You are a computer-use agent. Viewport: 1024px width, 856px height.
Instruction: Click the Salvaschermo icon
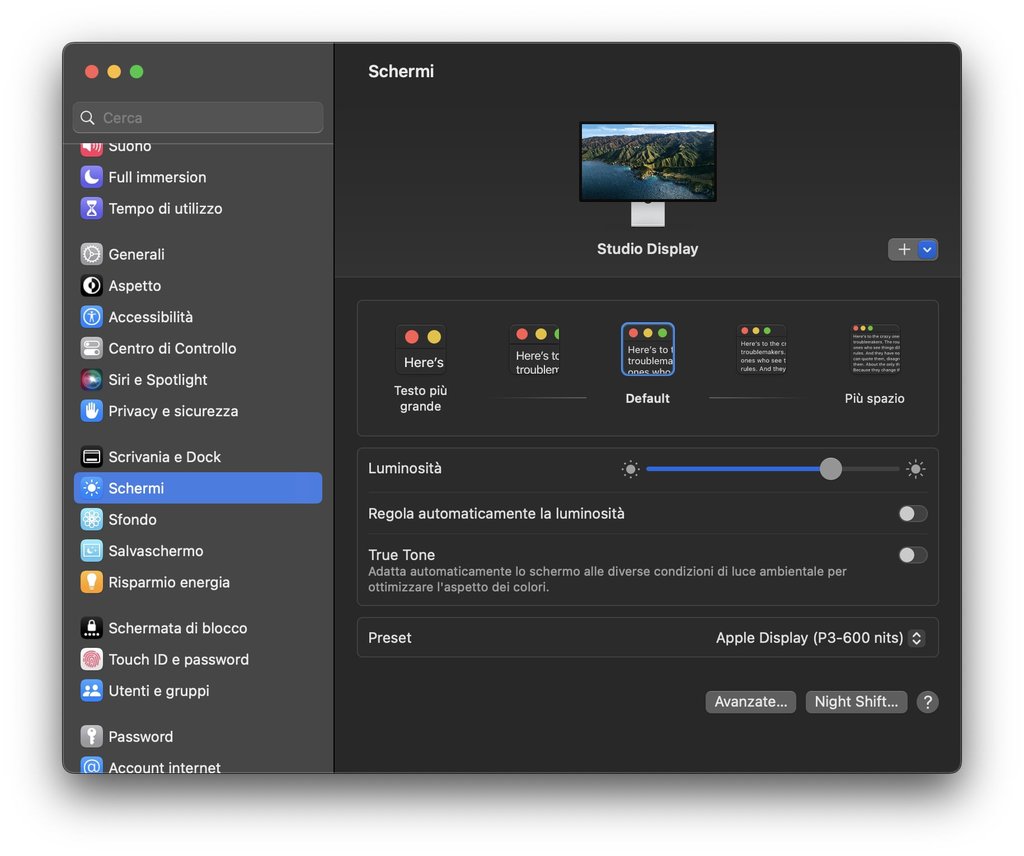click(x=91, y=550)
